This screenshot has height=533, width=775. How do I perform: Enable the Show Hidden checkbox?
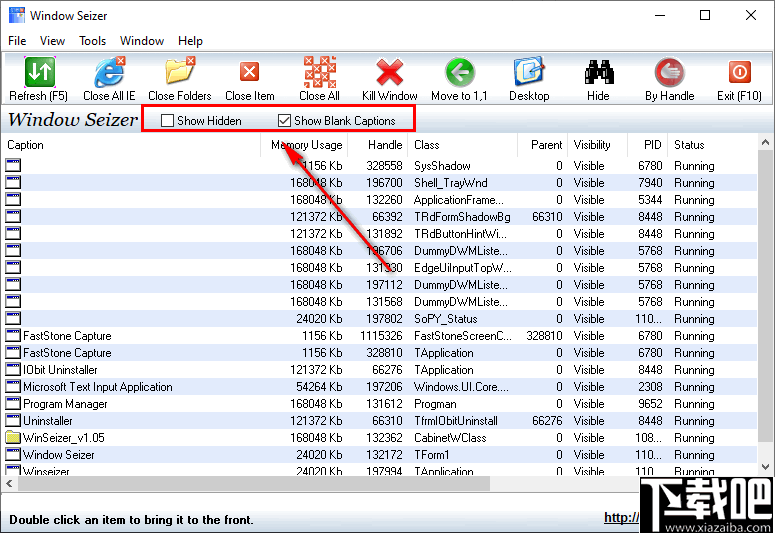click(x=168, y=120)
